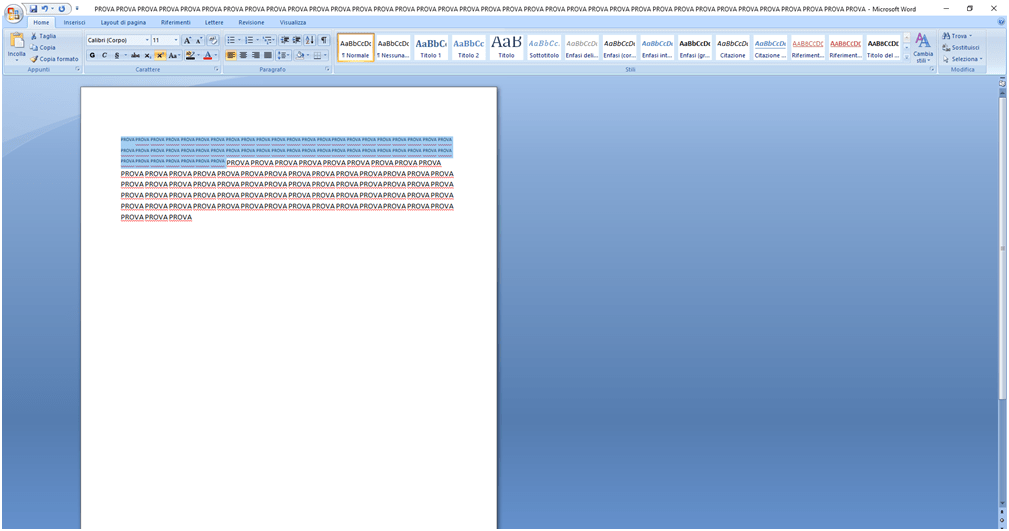
Task: Apply the Titolo 1 style
Action: pos(431,47)
